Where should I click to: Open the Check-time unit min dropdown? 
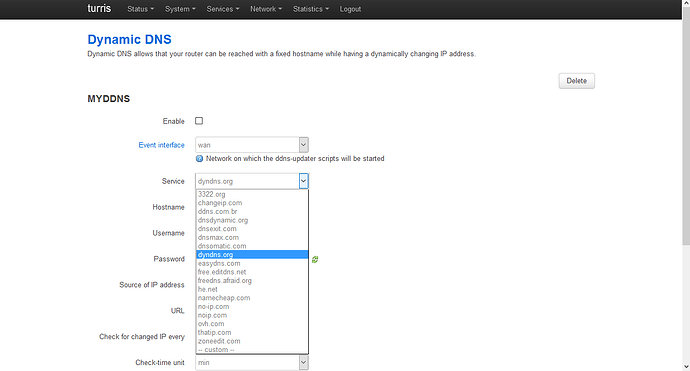(x=252, y=362)
